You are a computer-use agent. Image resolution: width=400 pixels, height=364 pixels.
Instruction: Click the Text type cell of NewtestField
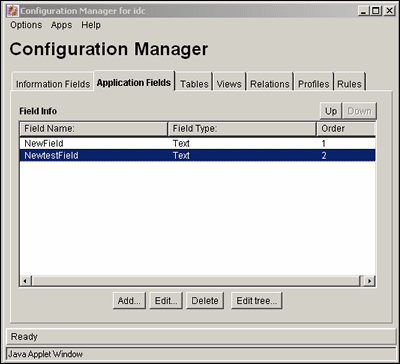click(181, 155)
